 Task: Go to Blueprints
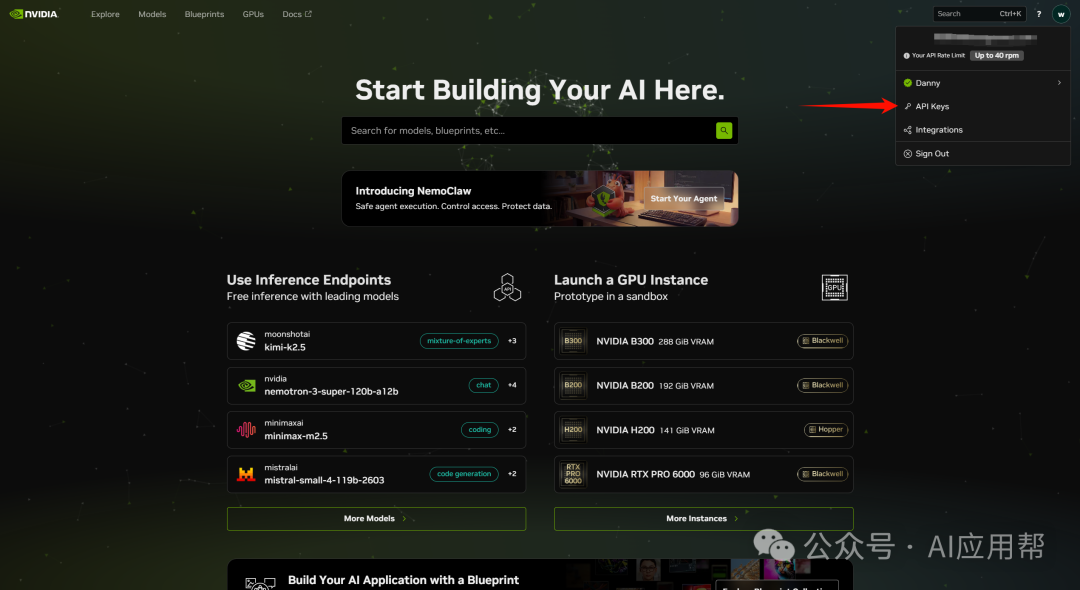click(x=205, y=14)
